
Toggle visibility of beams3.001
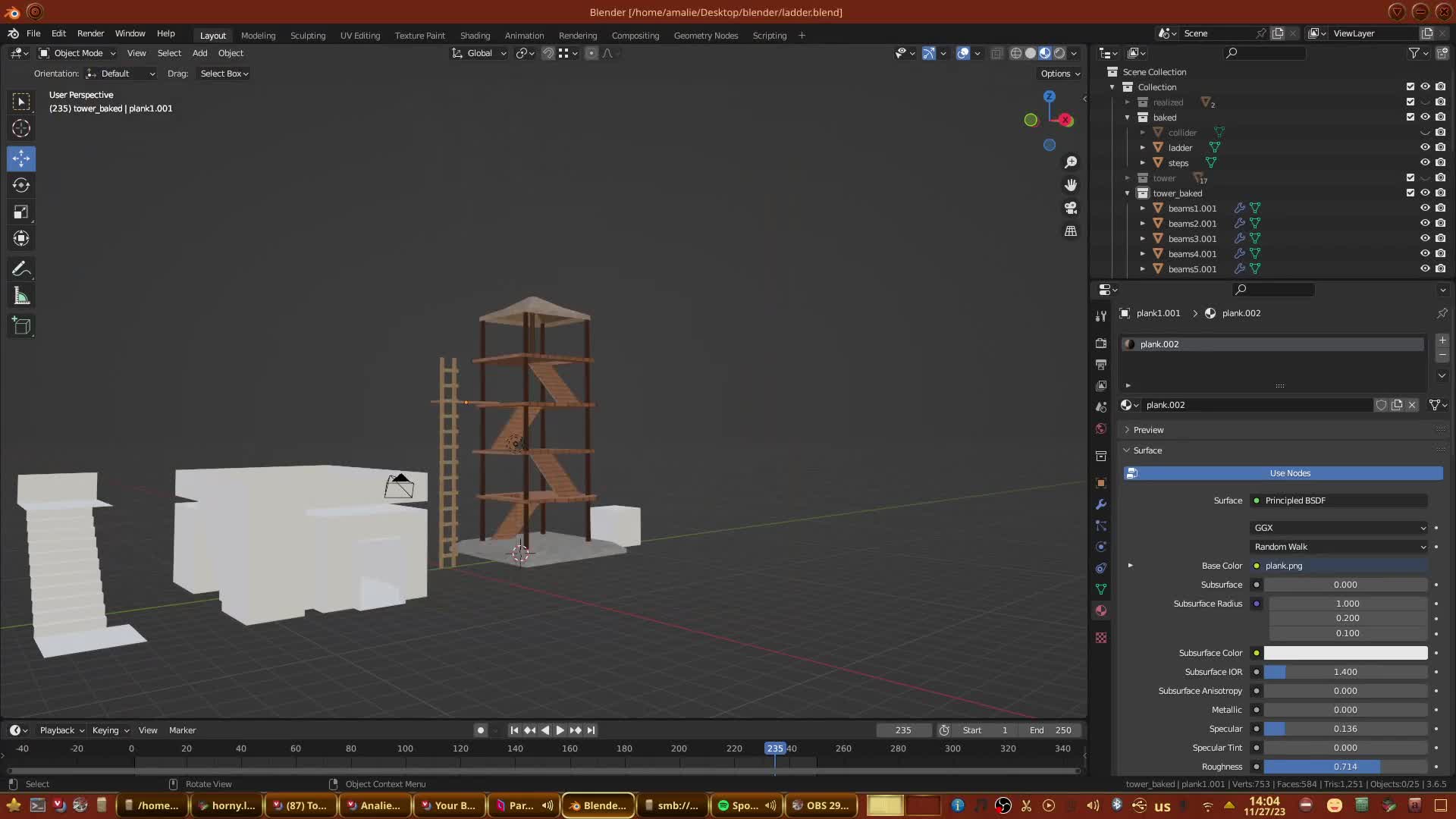(x=1425, y=238)
